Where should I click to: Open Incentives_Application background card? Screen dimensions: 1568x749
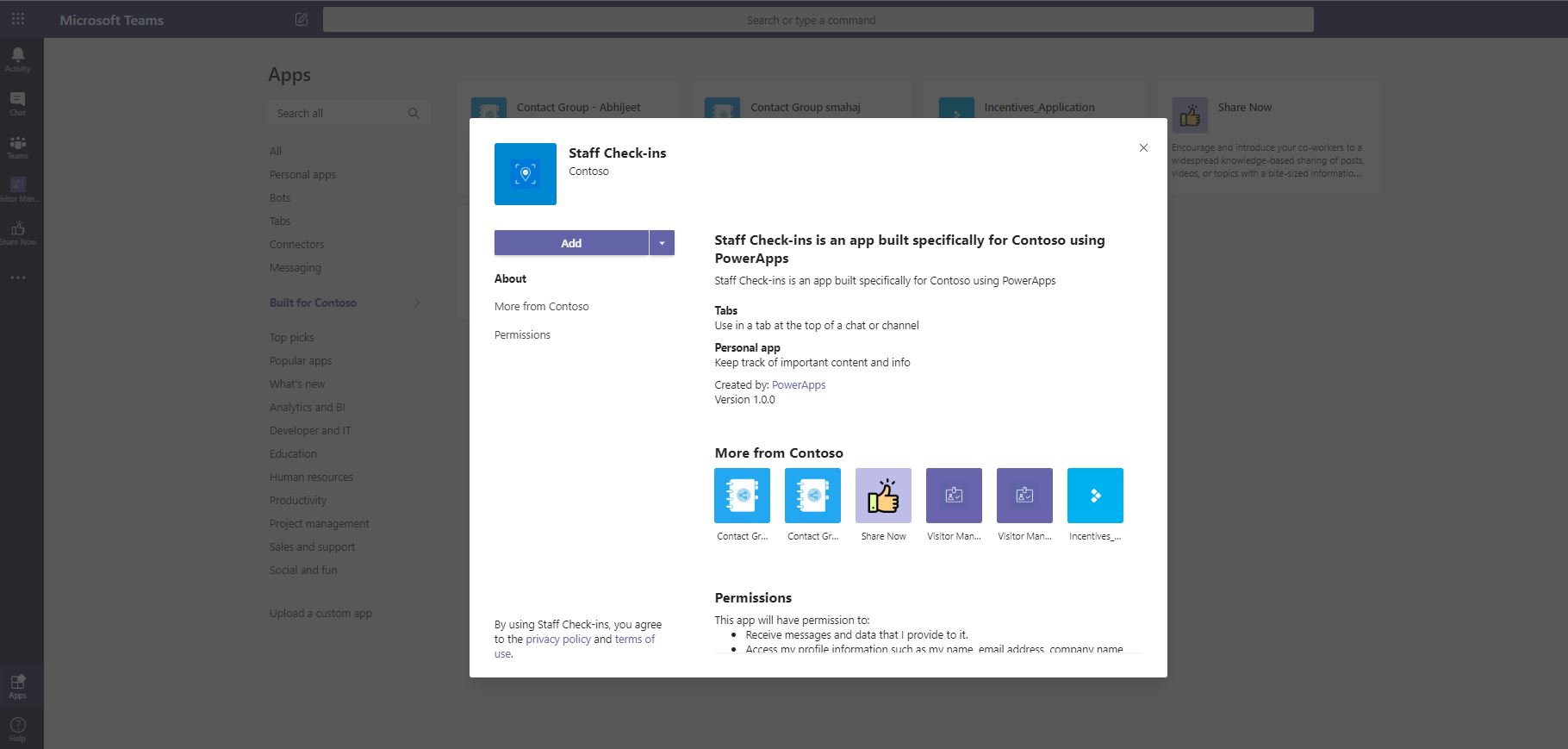(x=1034, y=101)
